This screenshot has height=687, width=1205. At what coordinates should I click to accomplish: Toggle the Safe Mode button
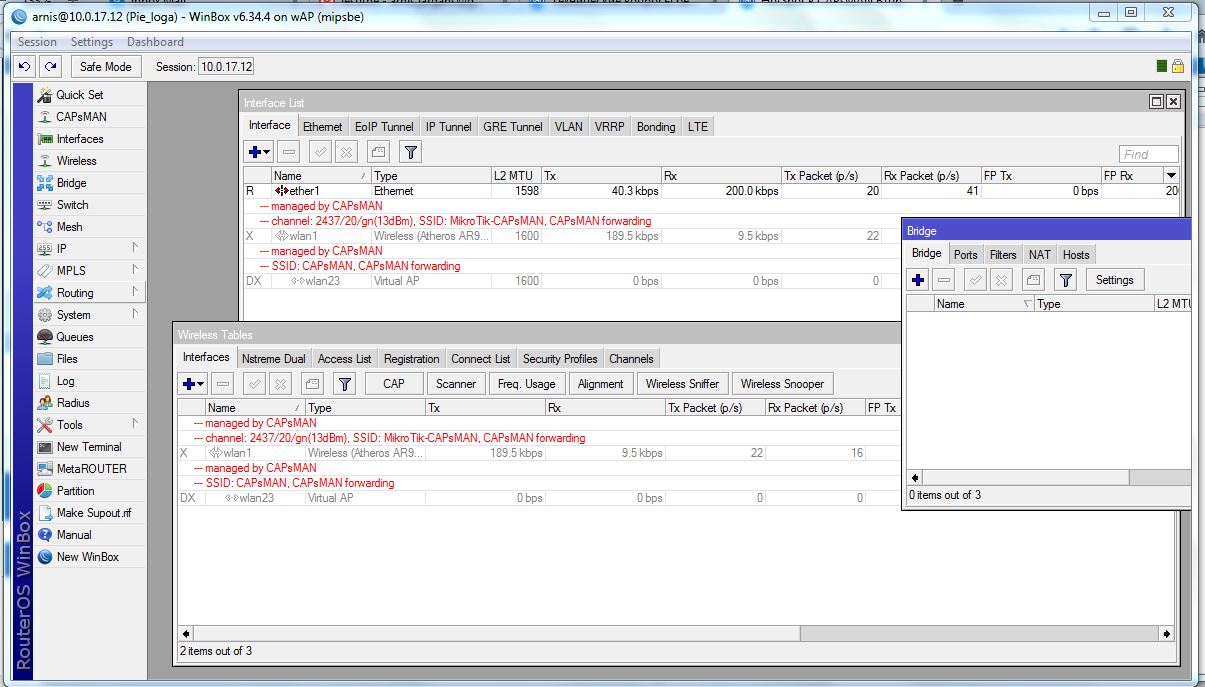click(105, 67)
